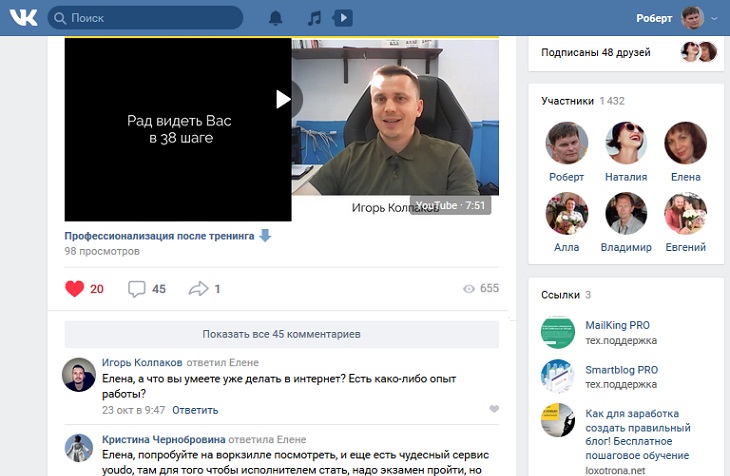Open the Наталия member name link
This screenshot has height=476, width=730.
626,177
